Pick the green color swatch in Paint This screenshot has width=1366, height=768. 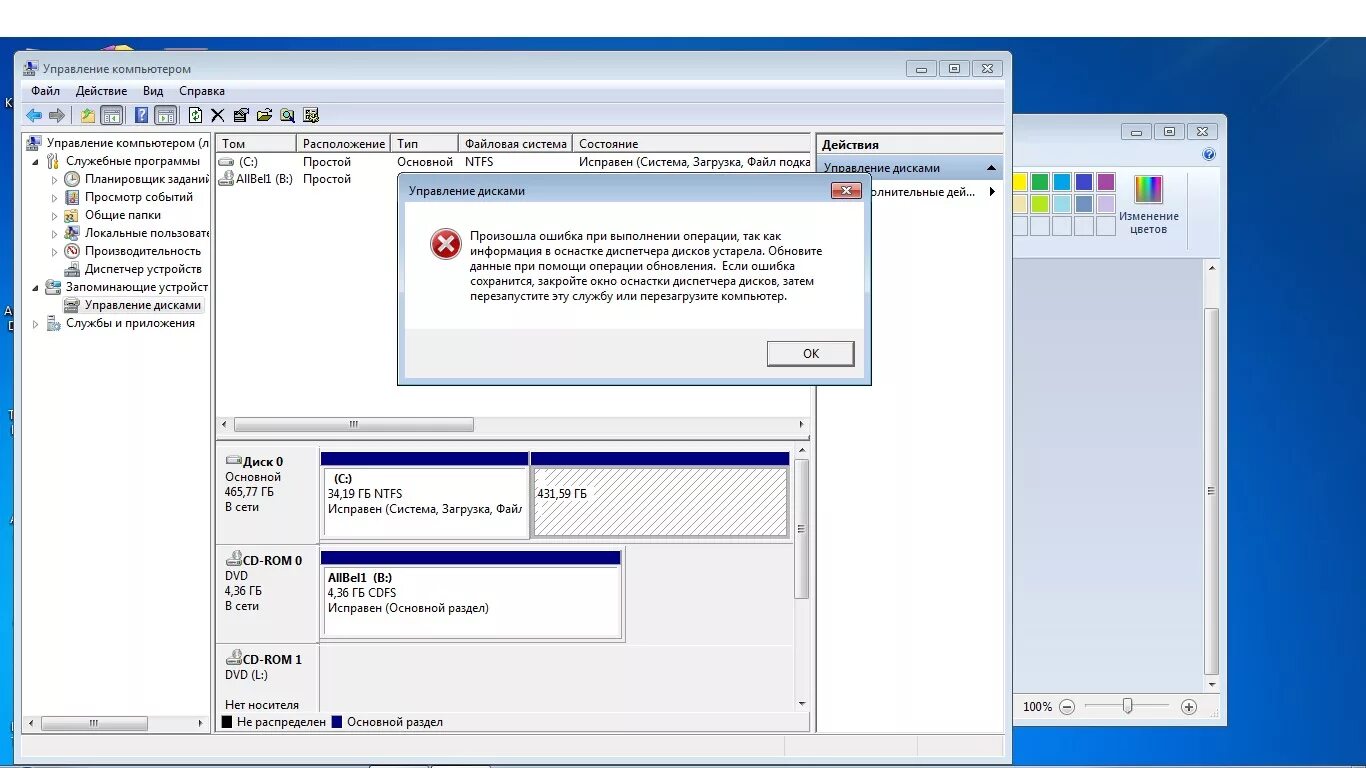[x=1040, y=182]
